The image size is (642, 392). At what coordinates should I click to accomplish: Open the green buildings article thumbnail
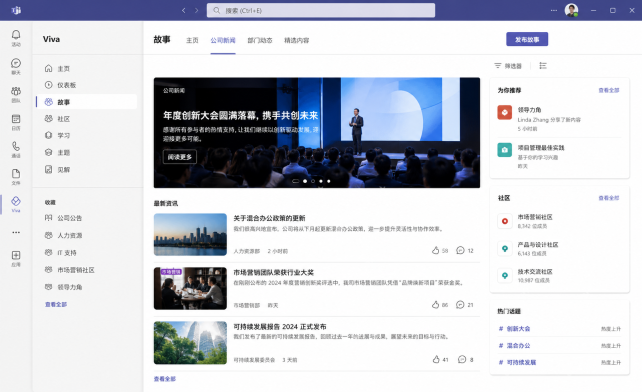(190, 343)
